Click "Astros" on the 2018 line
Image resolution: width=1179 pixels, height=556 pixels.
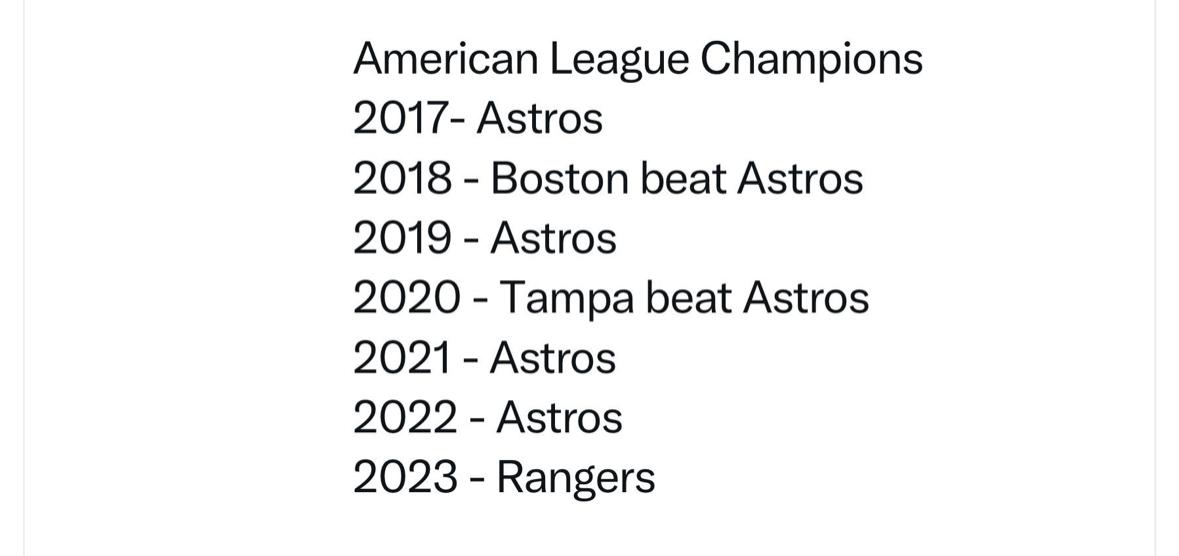point(799,179)
